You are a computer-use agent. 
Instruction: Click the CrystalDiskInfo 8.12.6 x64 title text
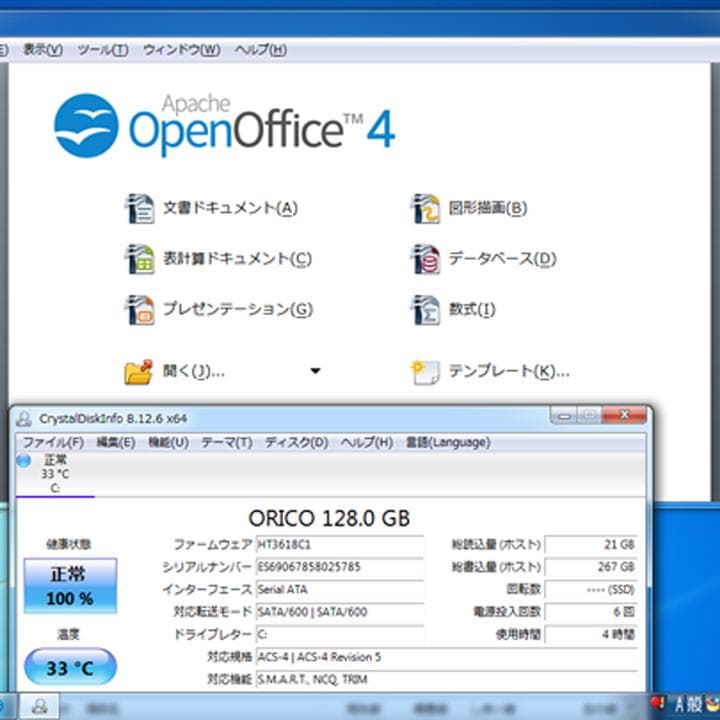(113, 419)
